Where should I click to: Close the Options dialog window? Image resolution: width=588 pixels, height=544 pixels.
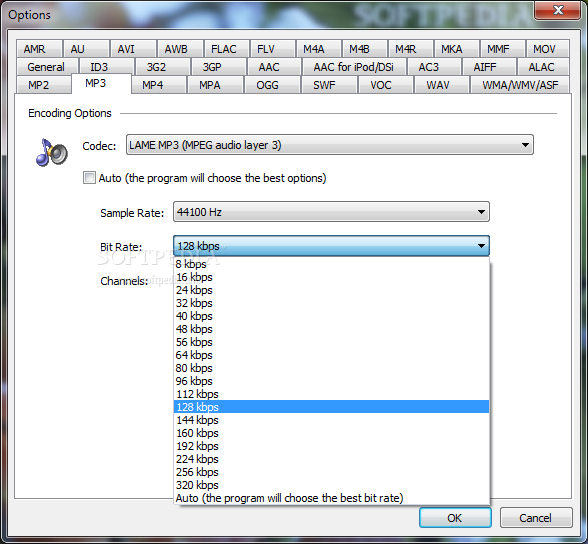click(558, 10)
